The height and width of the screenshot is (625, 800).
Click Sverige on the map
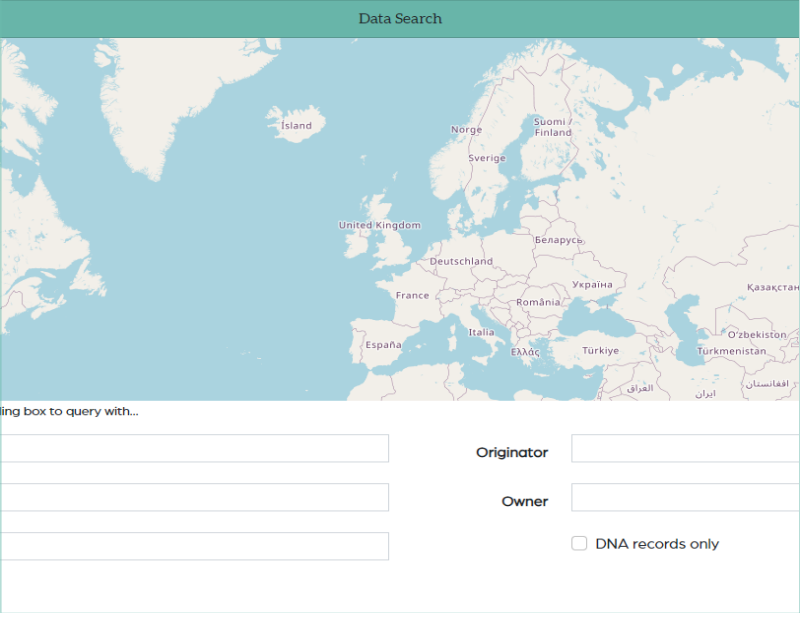click(x=487, y=158)
